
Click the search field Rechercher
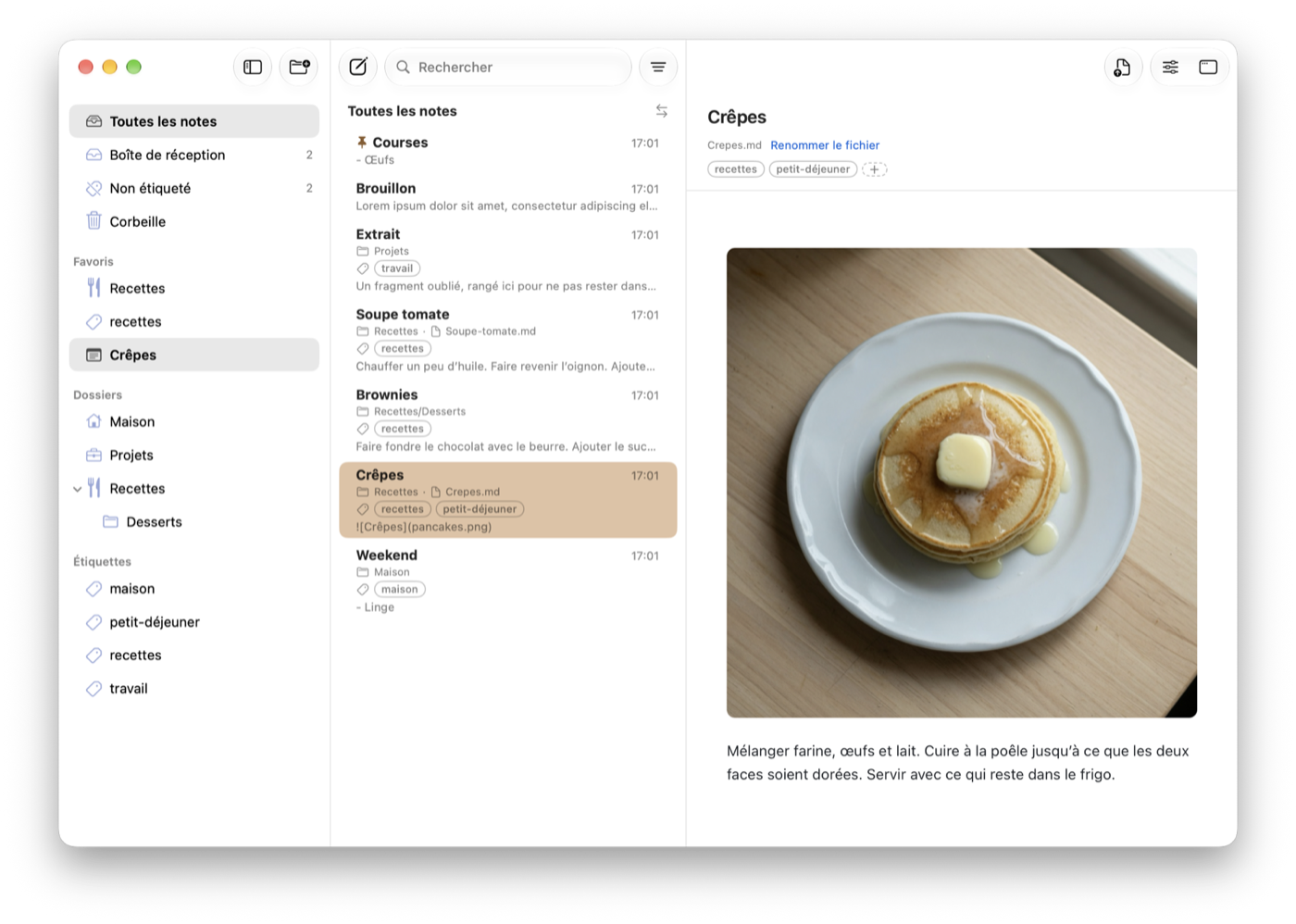(x=508, y=67)
